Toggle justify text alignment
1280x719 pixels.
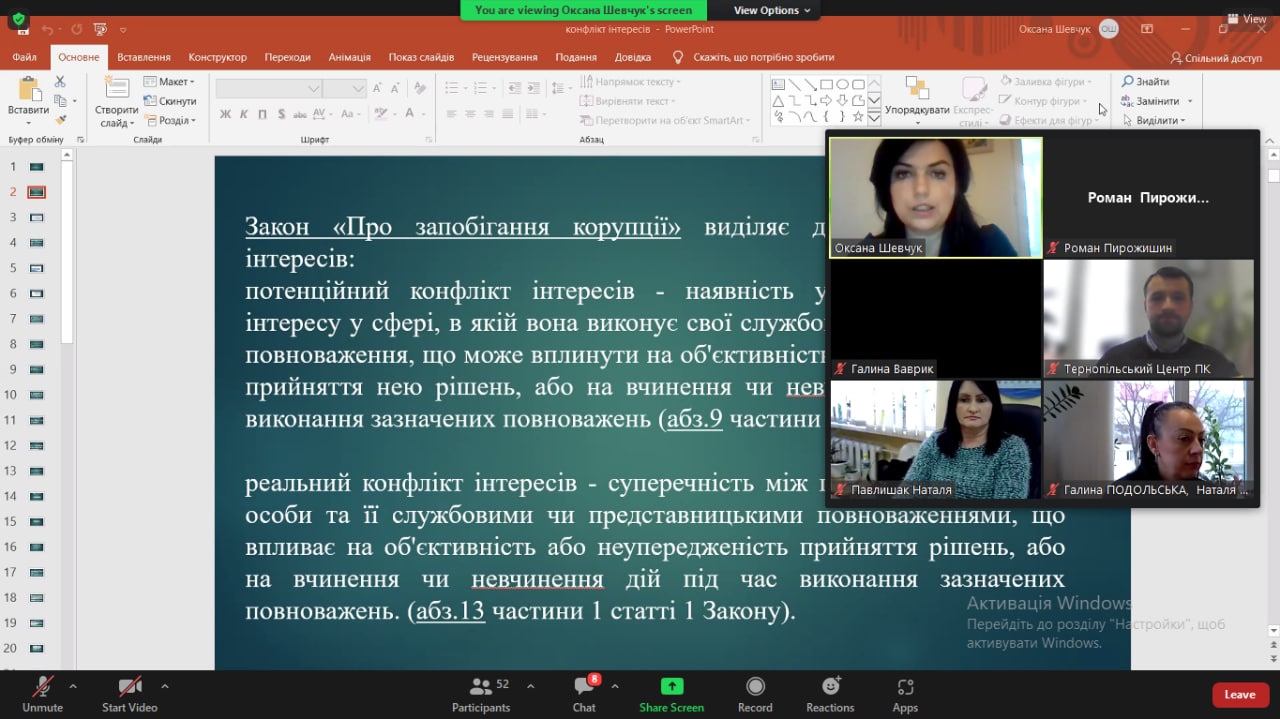[x=510, y=114]
